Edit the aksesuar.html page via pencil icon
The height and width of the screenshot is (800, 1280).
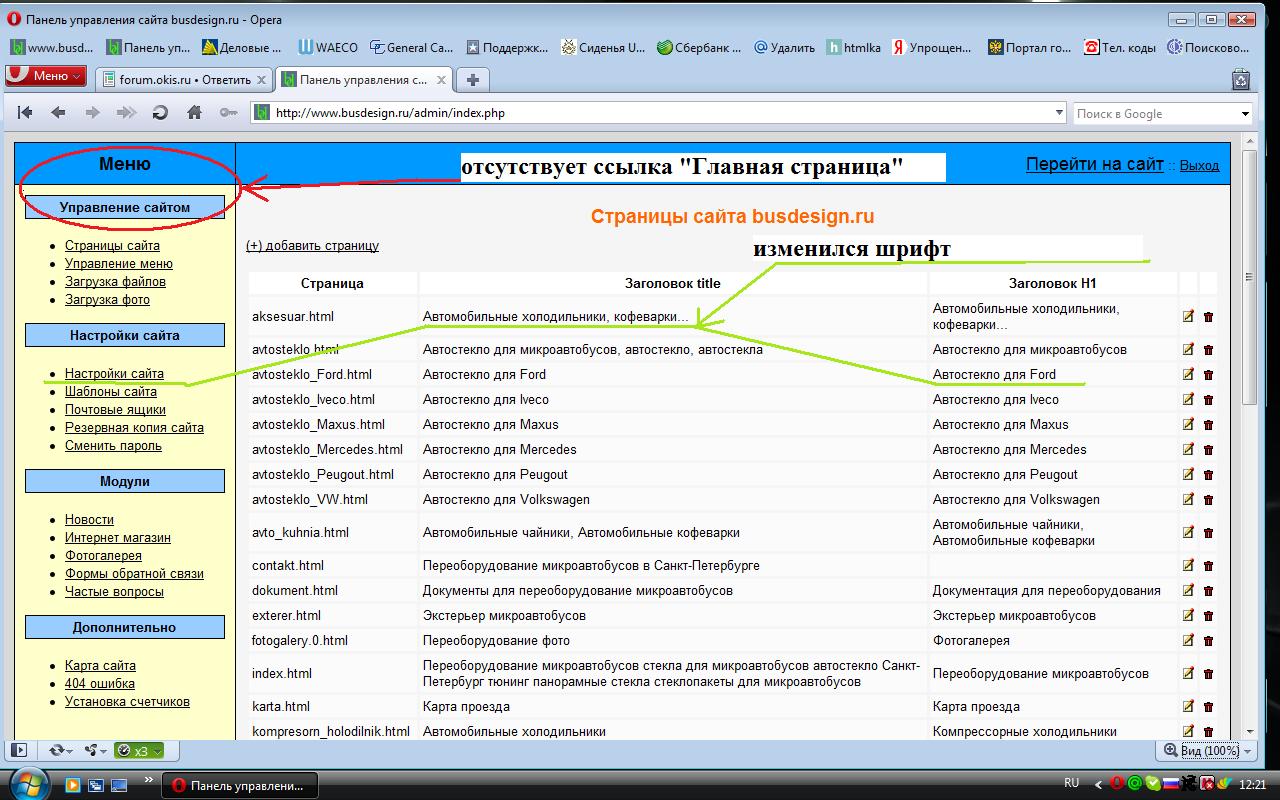pyautogui.click(x=1188, y=317)
